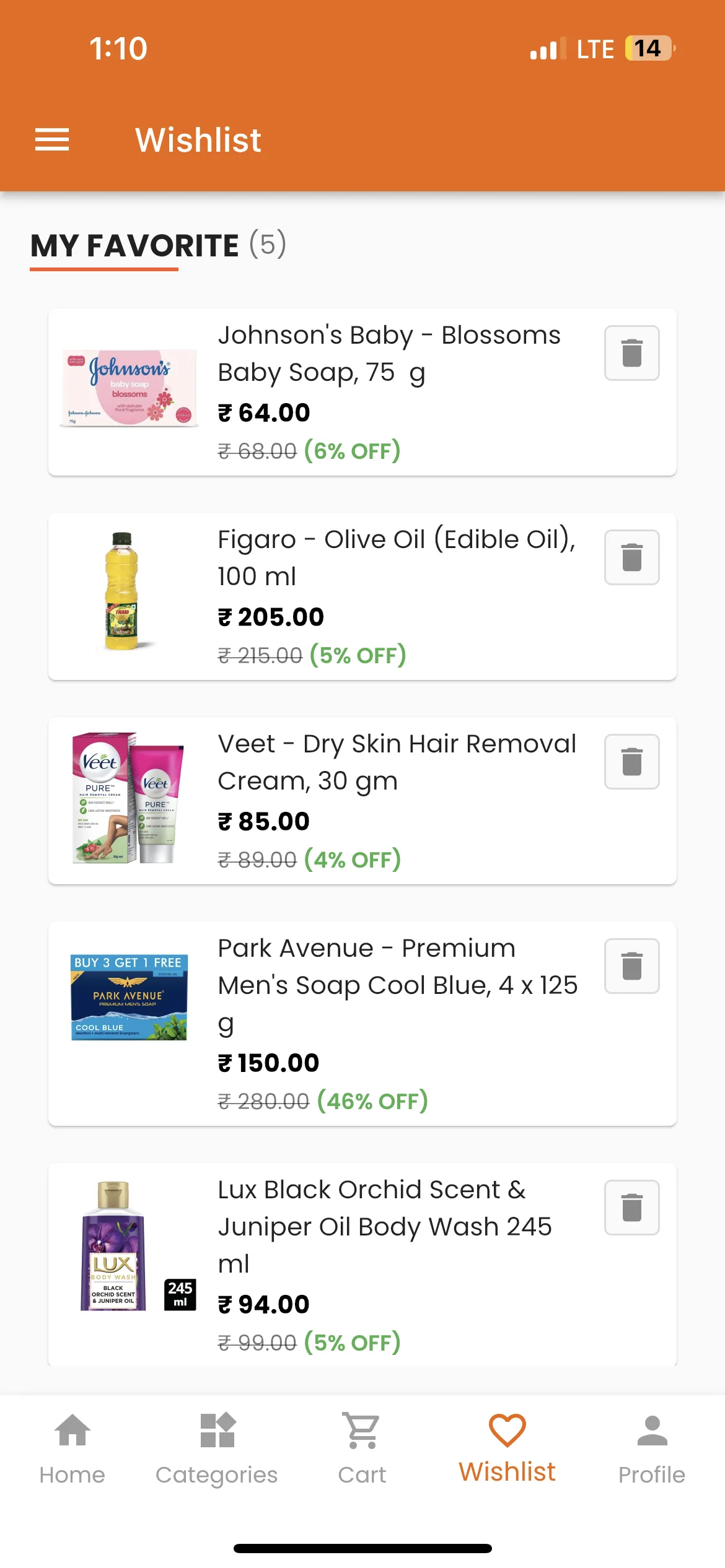Image resolution: width=725 pixels, height=1568 pixels.
Task: Open Park Avenue Premium Men's Soap title
Action: [398, 985]
